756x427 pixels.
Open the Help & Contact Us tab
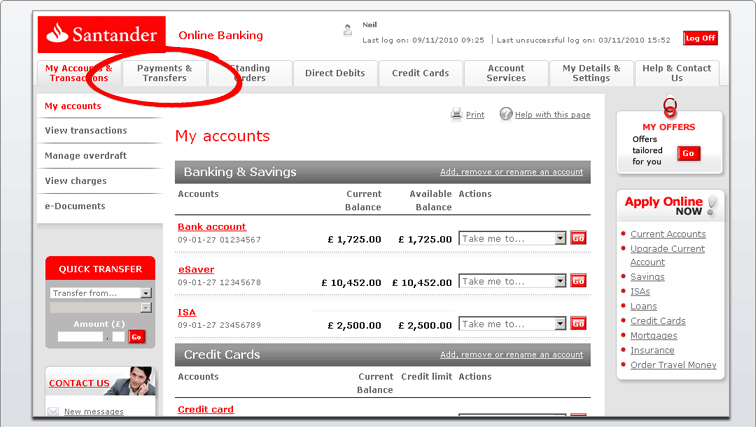pos(676,73)
